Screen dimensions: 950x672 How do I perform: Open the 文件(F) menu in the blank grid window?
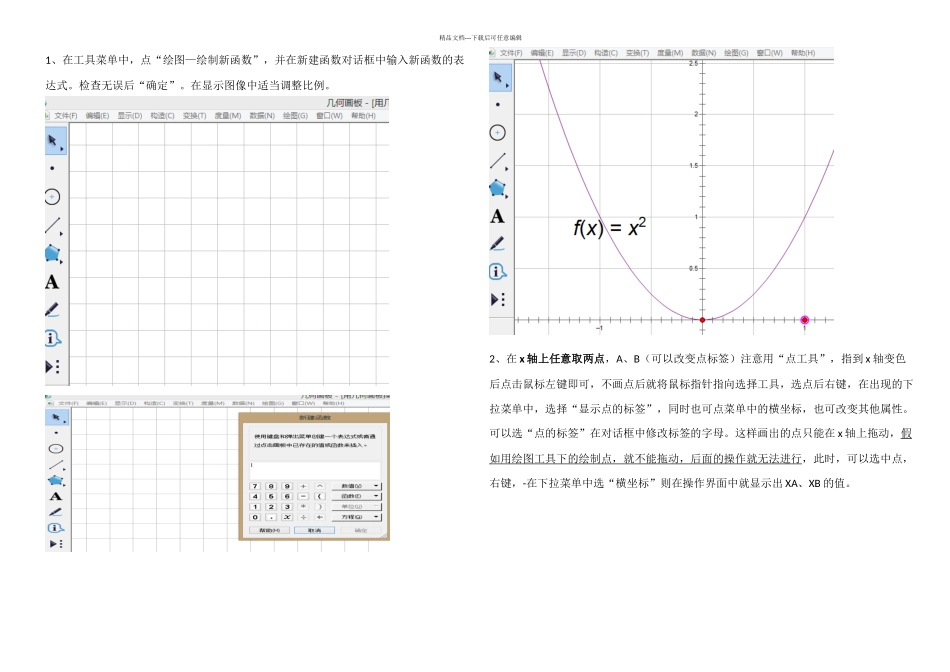pos(65,116)
